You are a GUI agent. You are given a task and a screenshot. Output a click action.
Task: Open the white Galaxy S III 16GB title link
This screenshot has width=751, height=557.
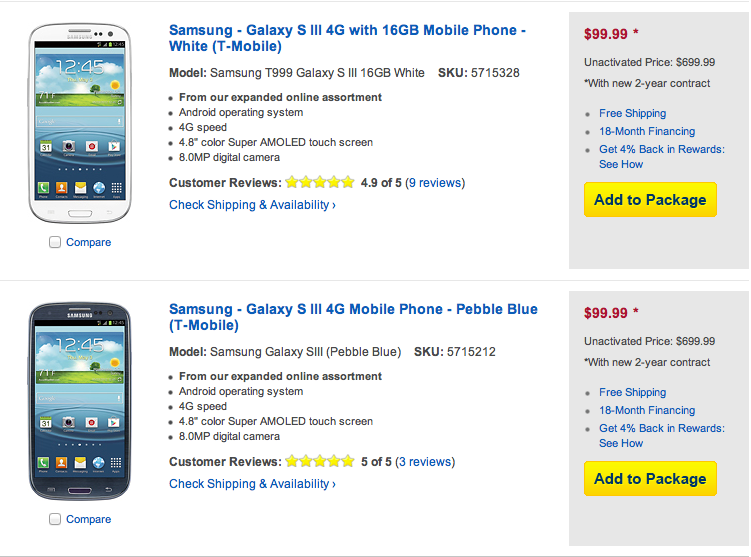tap(347, 38)
